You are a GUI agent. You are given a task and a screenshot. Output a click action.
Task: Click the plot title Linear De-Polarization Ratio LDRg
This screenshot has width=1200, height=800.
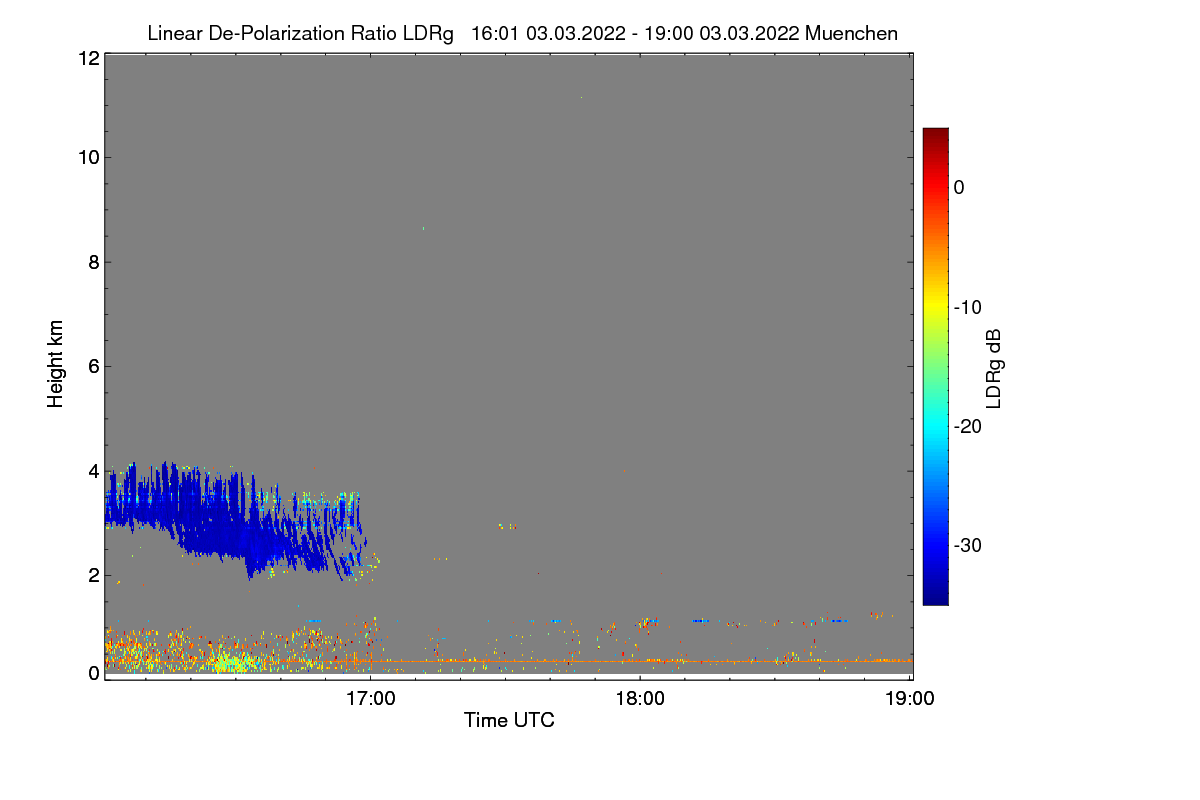(300, 33)
